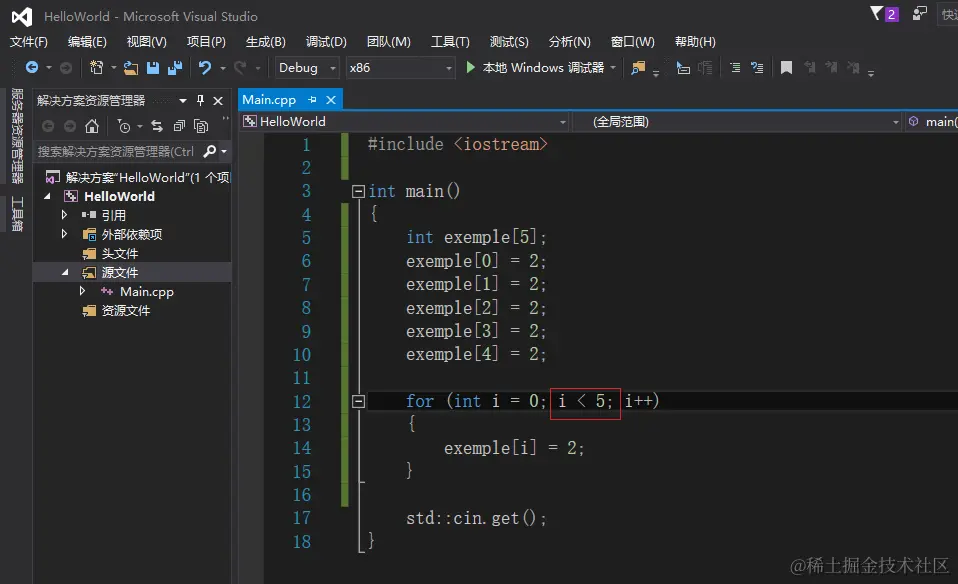Click line 14 code exemple[i] = 2;

(x=514, y=448)
